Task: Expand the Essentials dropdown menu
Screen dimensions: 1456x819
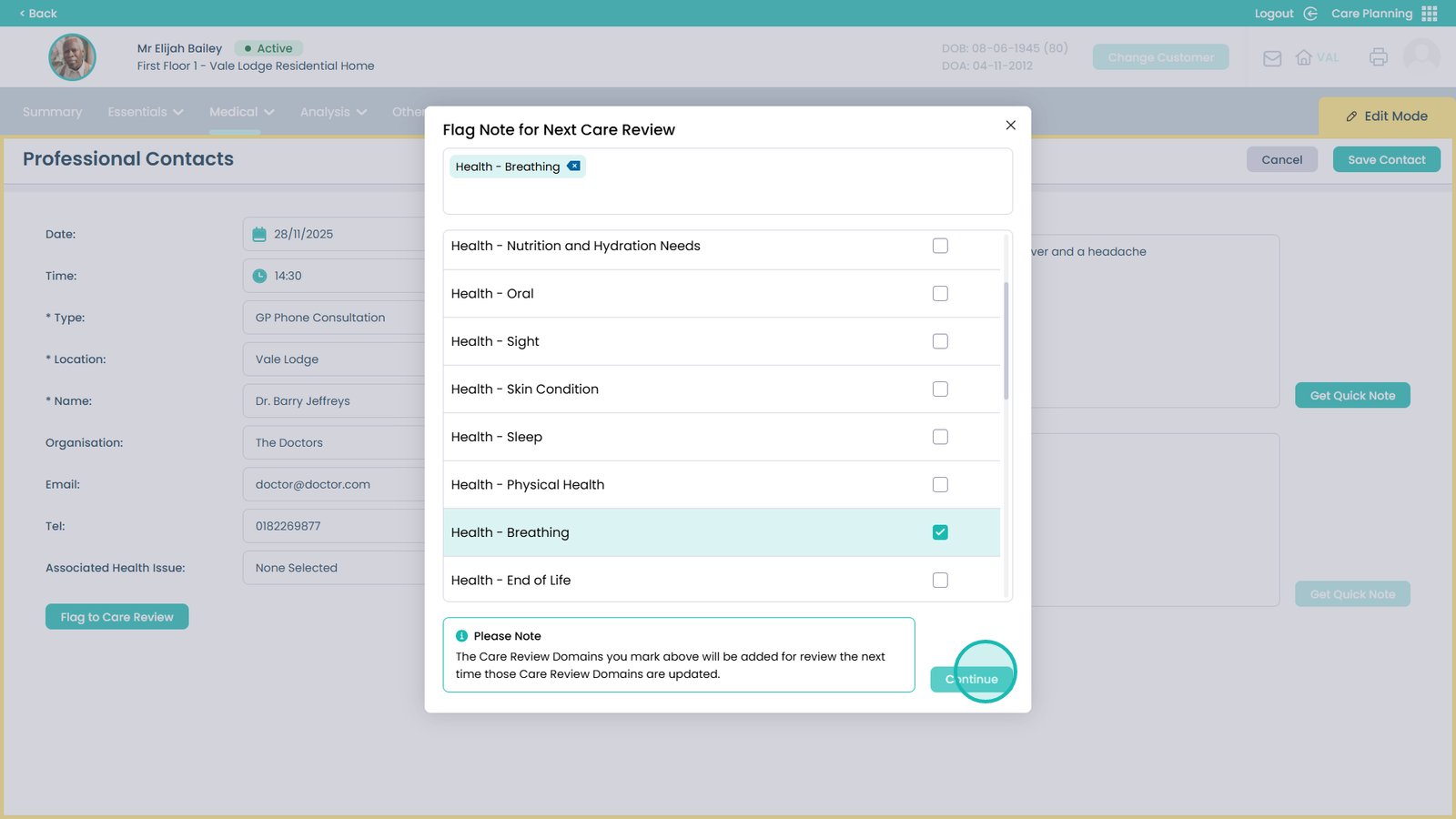Action: (146, 112)
